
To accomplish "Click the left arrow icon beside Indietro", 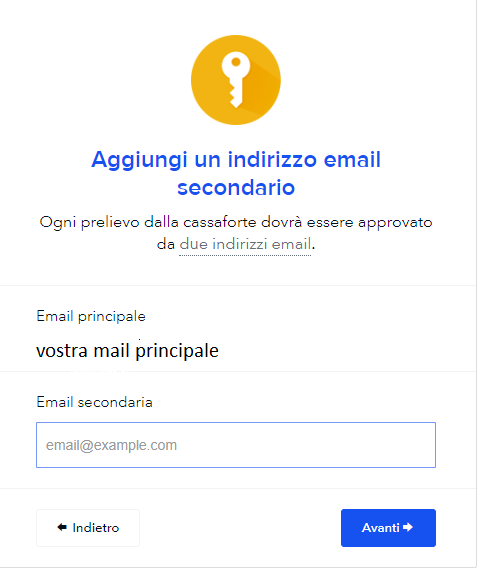I will tap(62, 527).
